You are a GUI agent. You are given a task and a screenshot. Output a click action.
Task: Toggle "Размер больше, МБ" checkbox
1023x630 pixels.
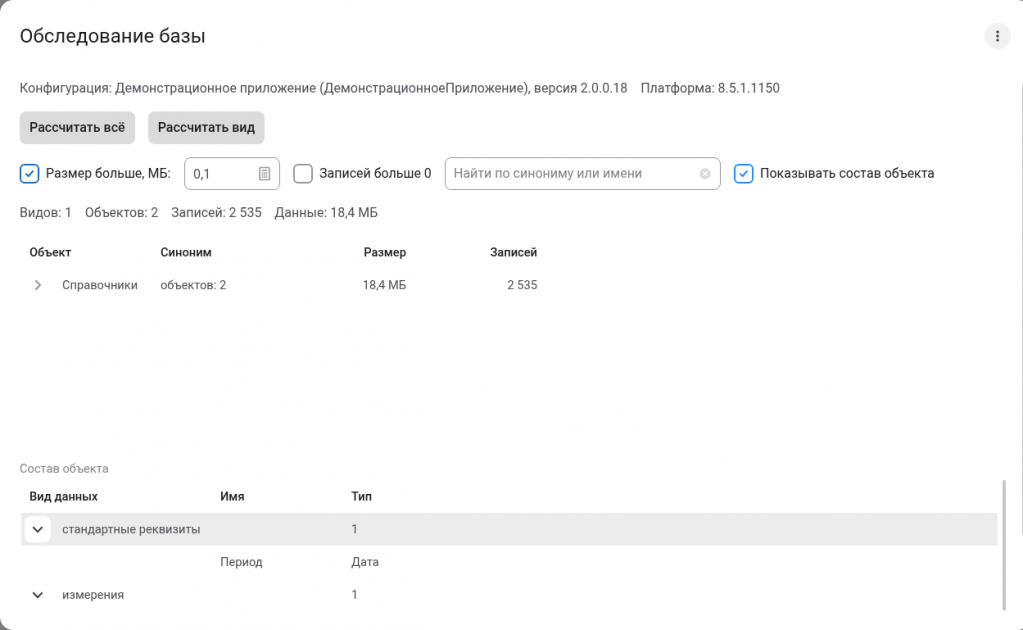point(29,173)
